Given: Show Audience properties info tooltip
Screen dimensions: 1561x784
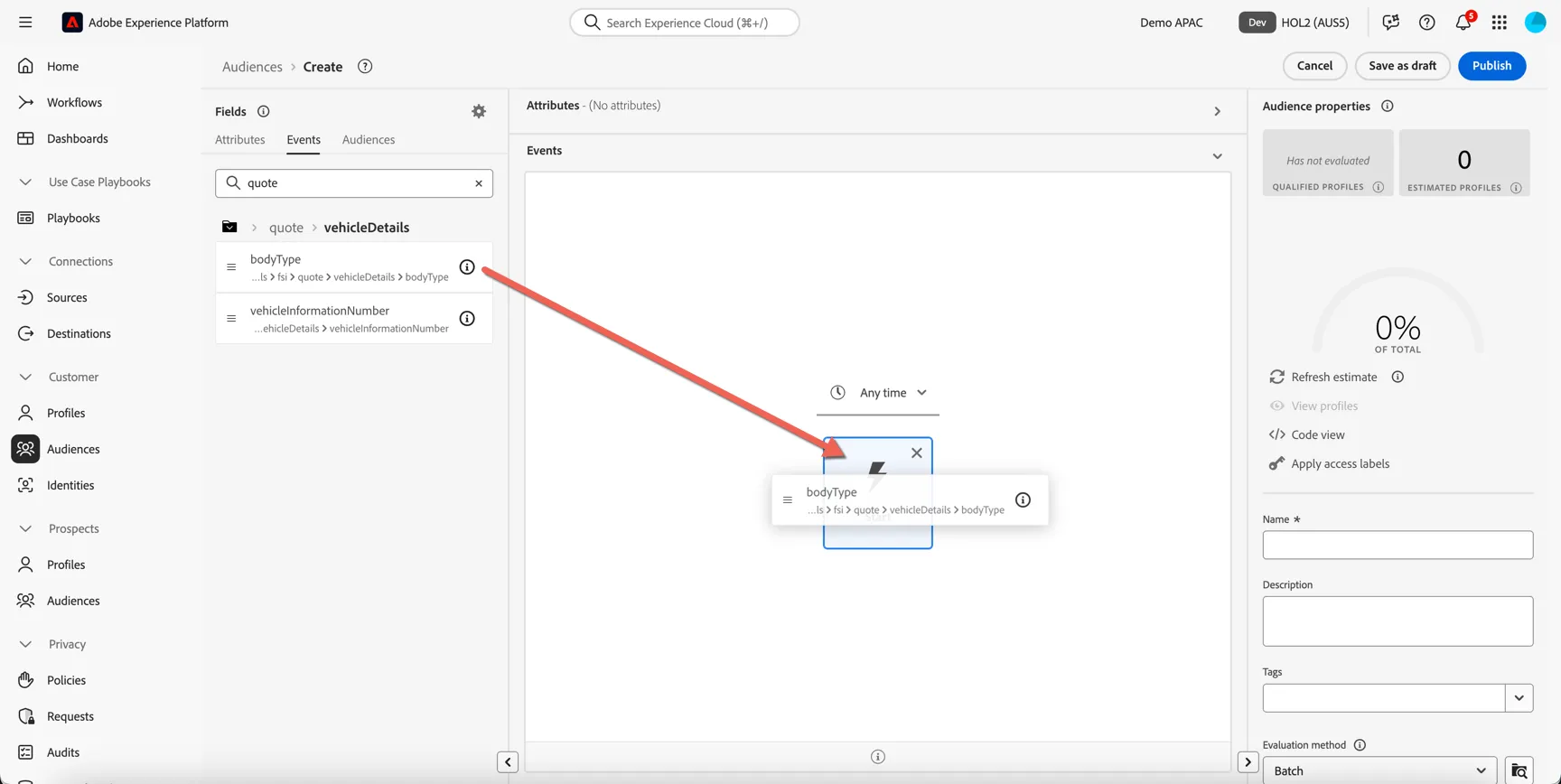Looking at the screenshot, I should pos(1388,107).
